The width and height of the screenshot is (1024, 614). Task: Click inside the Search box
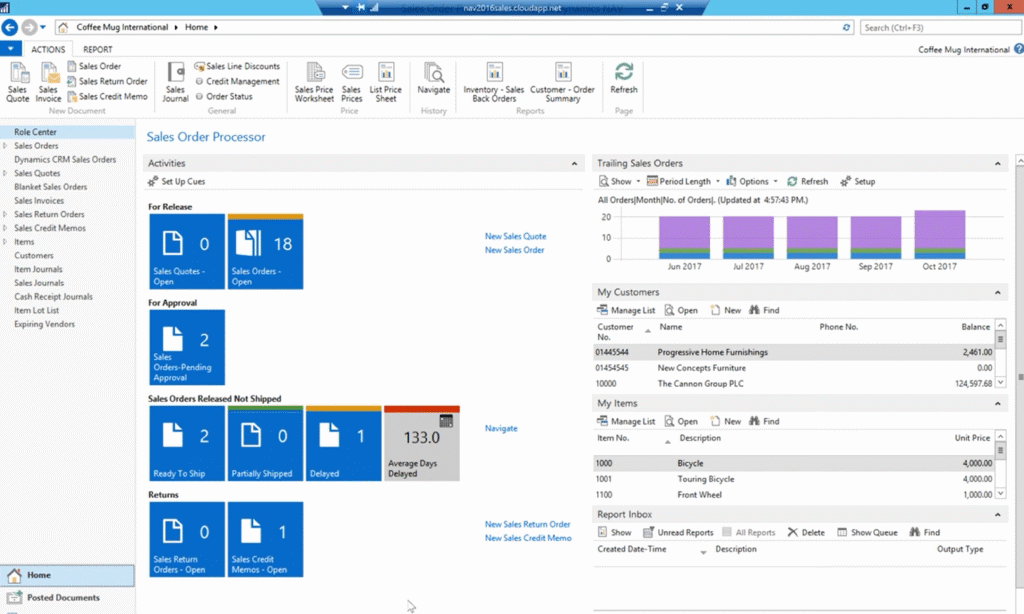tap(940, 27)
